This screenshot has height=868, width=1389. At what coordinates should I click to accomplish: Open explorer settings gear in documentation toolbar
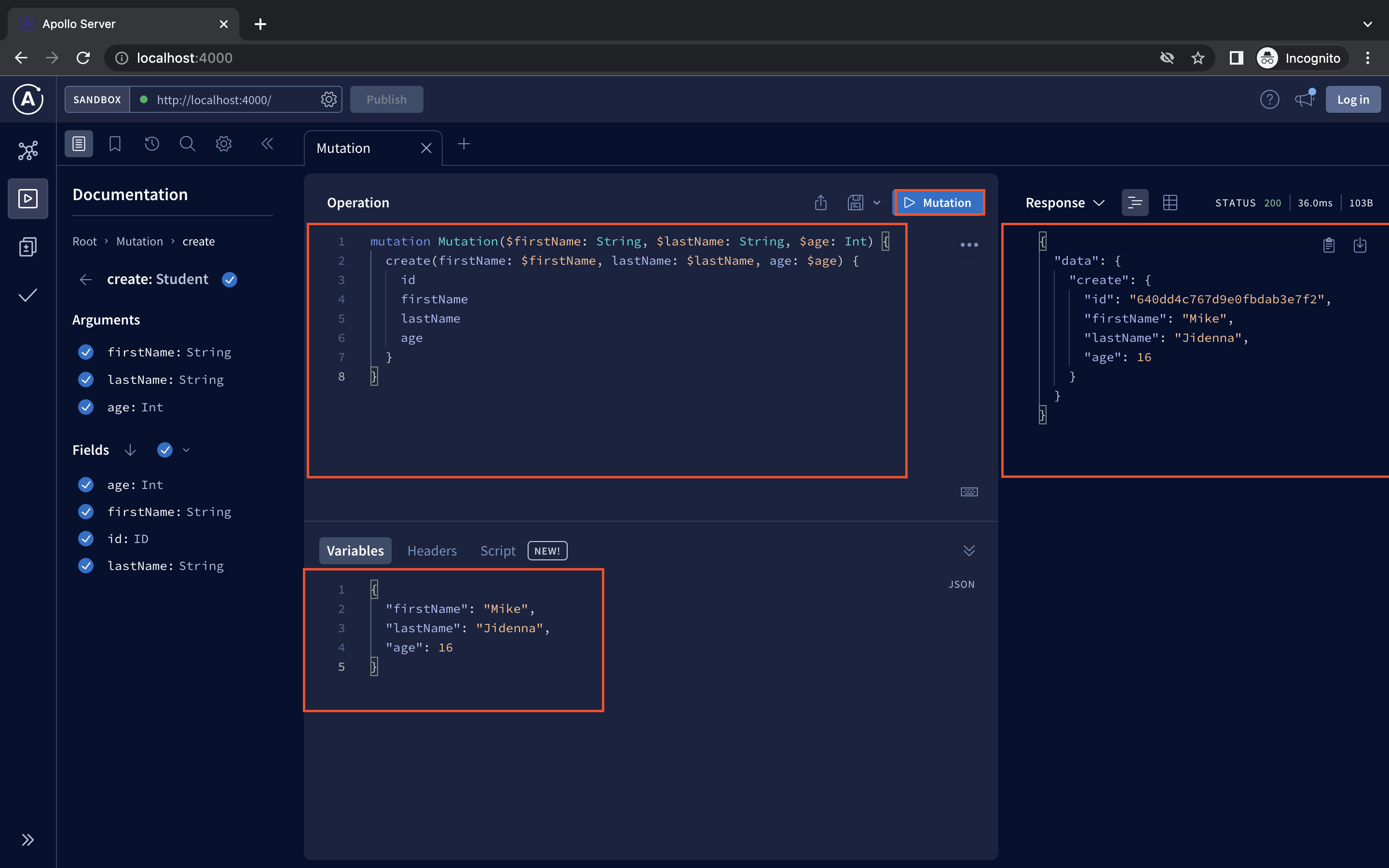coord(224,144)
